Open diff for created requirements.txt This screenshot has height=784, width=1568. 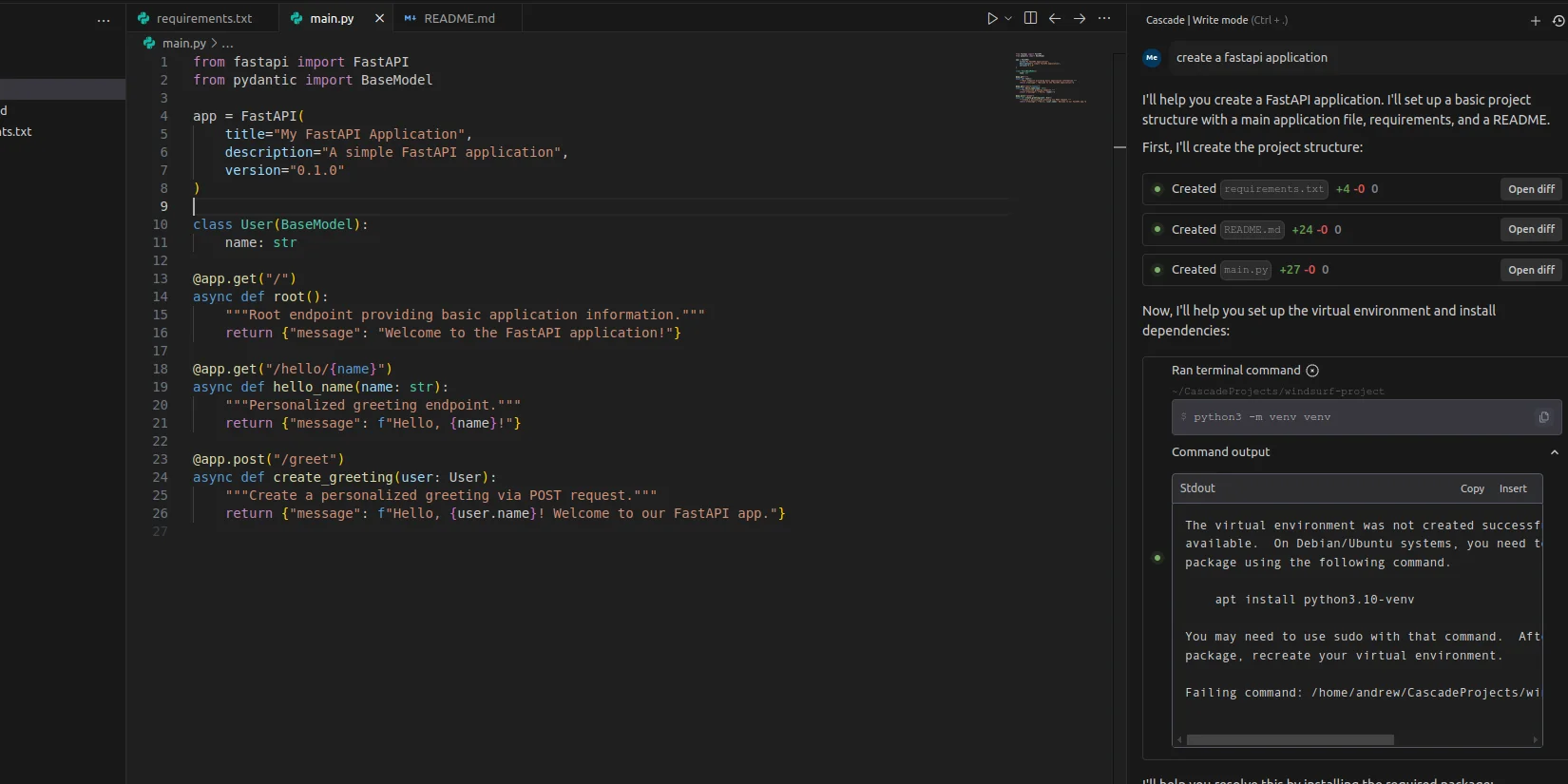1531,189
